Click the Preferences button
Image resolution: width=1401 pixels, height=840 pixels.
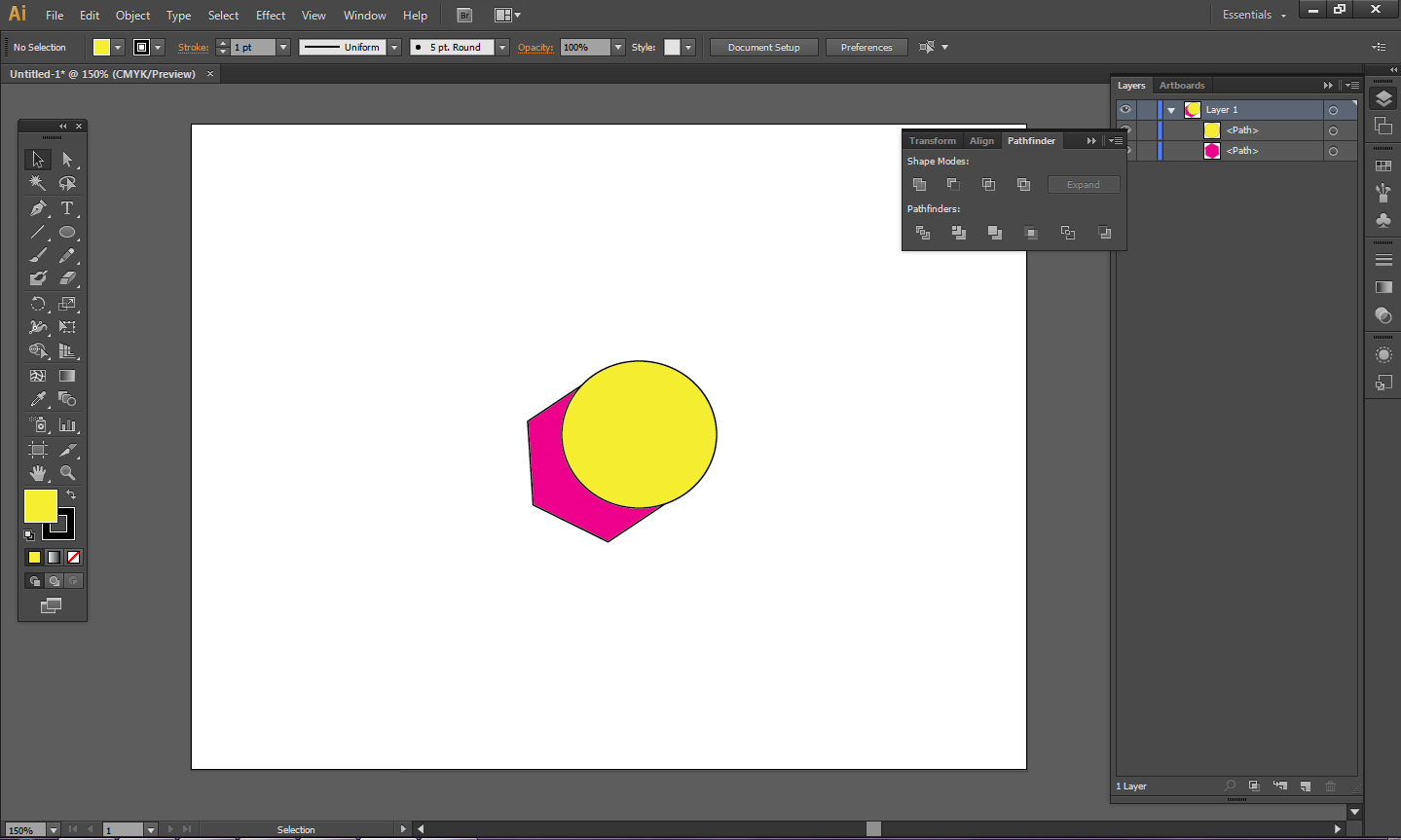tap(866, 48)
